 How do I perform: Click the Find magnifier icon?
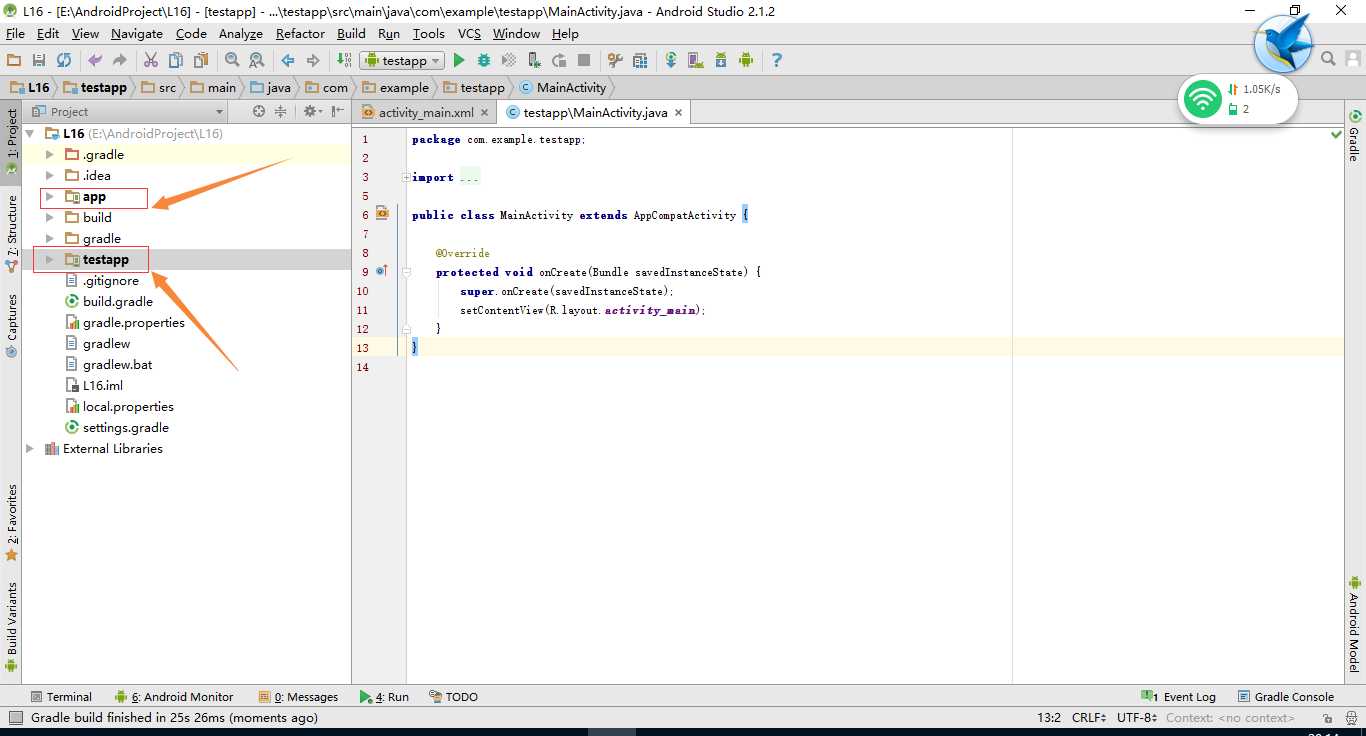click(232, 60)
